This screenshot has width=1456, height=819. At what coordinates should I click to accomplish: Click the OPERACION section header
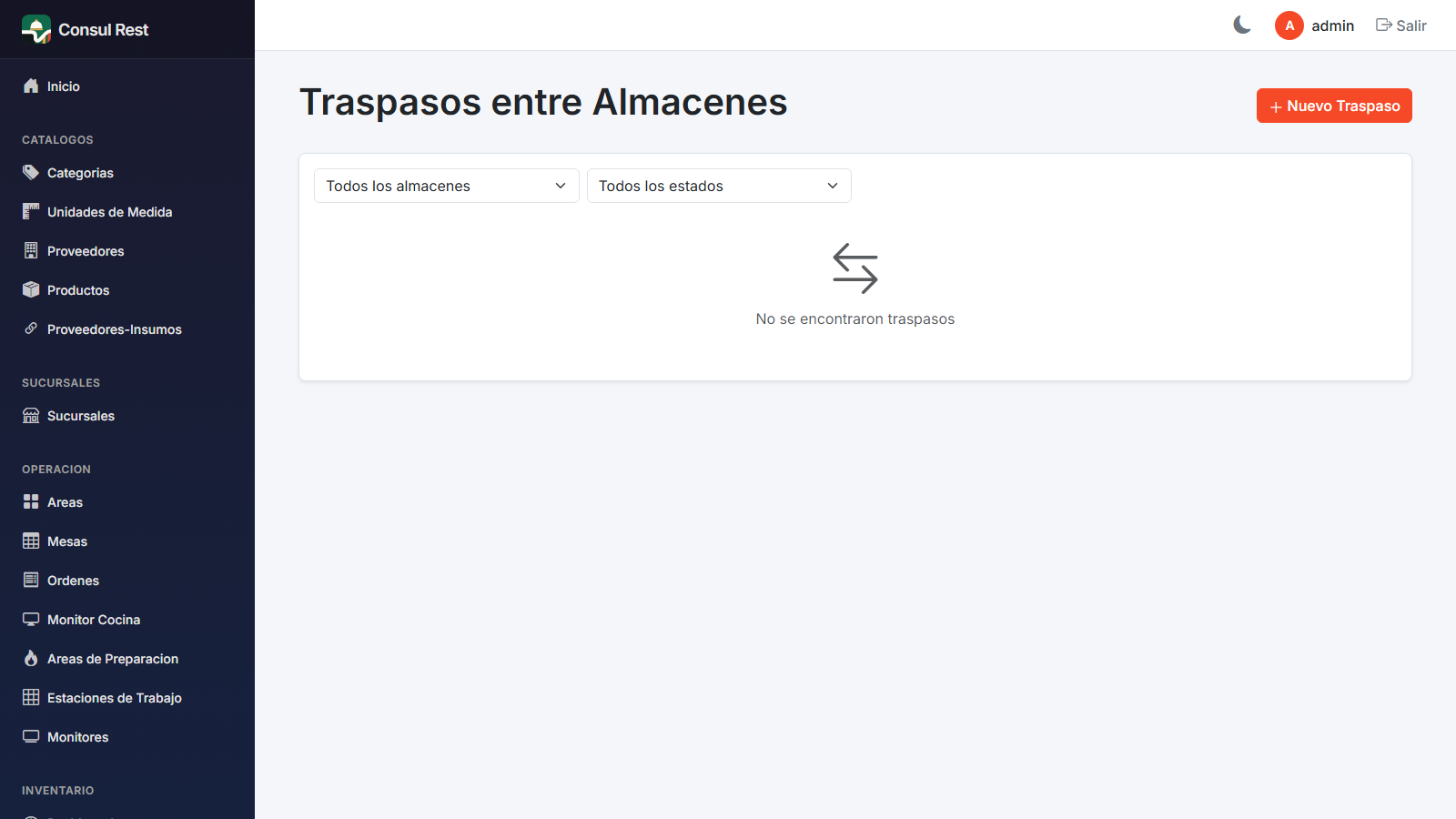click(56, 470)
